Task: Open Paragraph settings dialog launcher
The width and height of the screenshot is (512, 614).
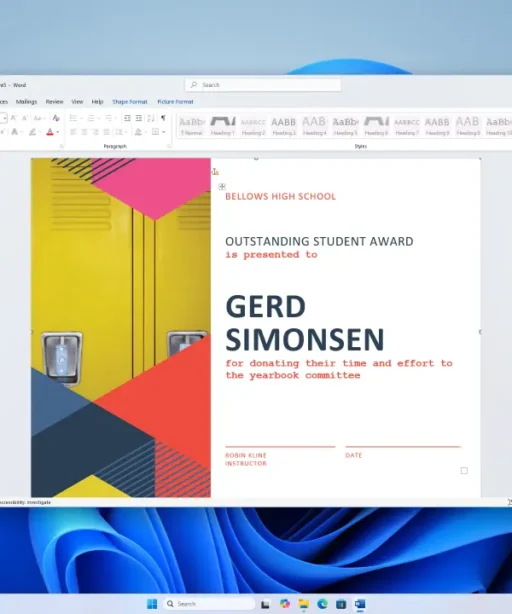Action: (x=169, y=146)
